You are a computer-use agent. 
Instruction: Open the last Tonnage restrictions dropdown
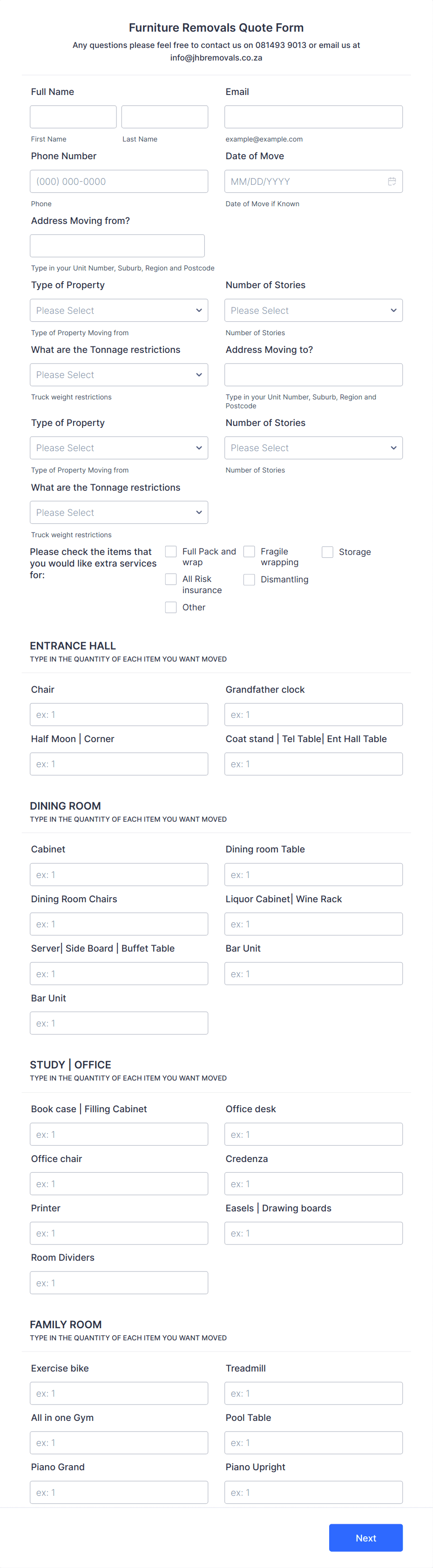tap(119, 513)
